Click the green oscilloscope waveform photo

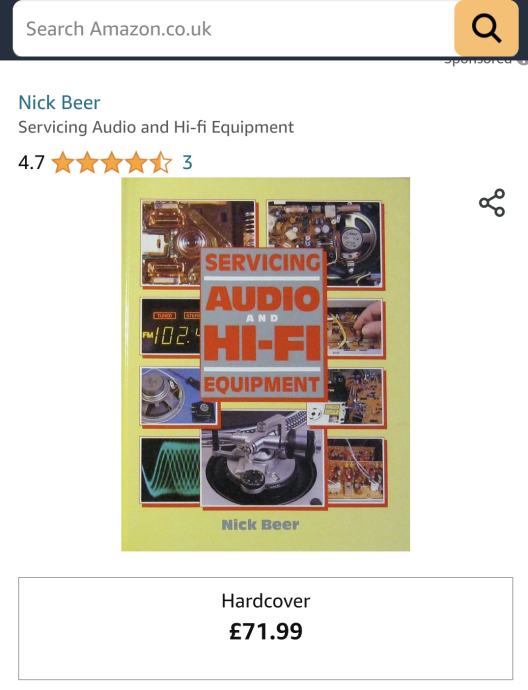(171, 470)
